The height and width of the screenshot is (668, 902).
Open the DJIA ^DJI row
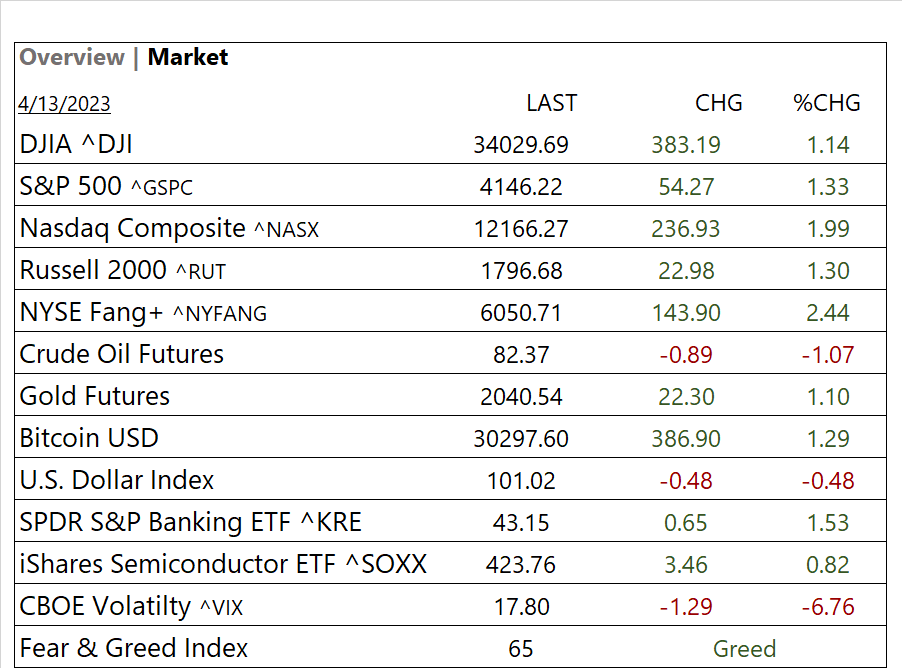tap(76, 145)
